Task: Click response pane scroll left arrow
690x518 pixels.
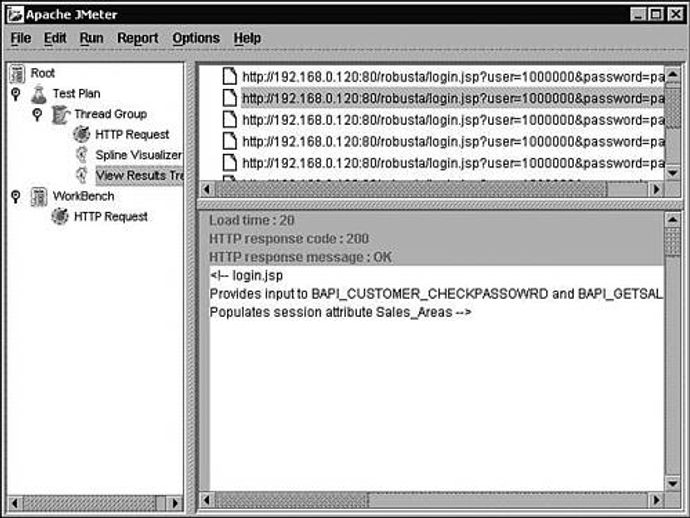Action: click(207, 500)
